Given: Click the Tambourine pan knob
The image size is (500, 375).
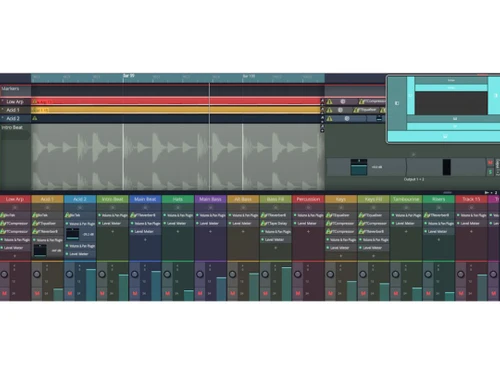Looking at the screenshot, I should [x=395, y=274].
